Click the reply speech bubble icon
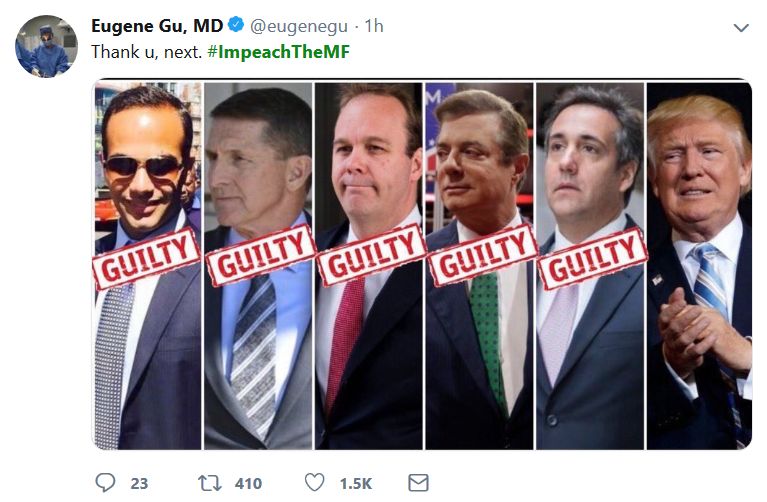767x502 pixels. [x=105, y=483]
